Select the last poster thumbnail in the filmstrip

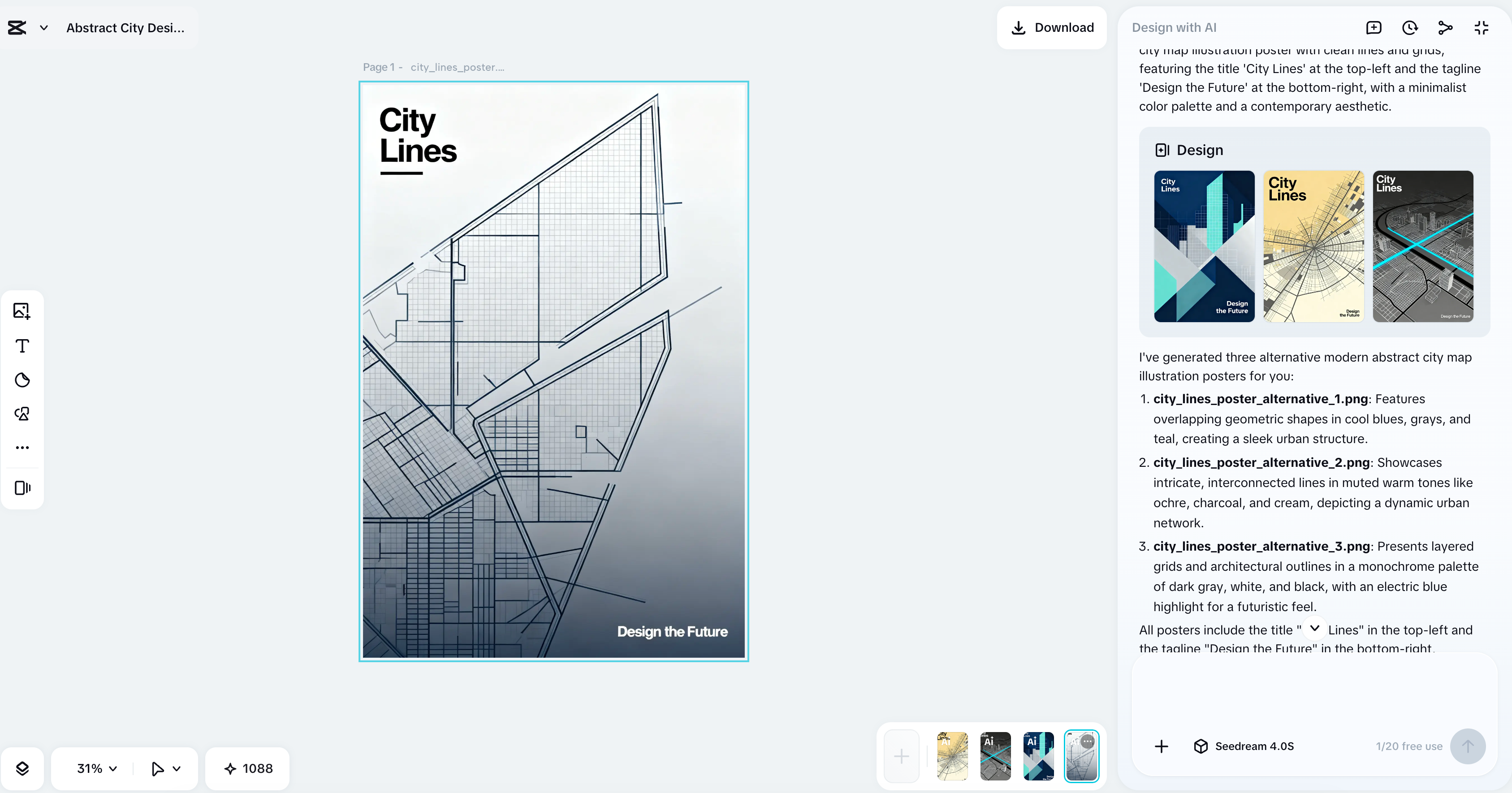point(1082,756)
